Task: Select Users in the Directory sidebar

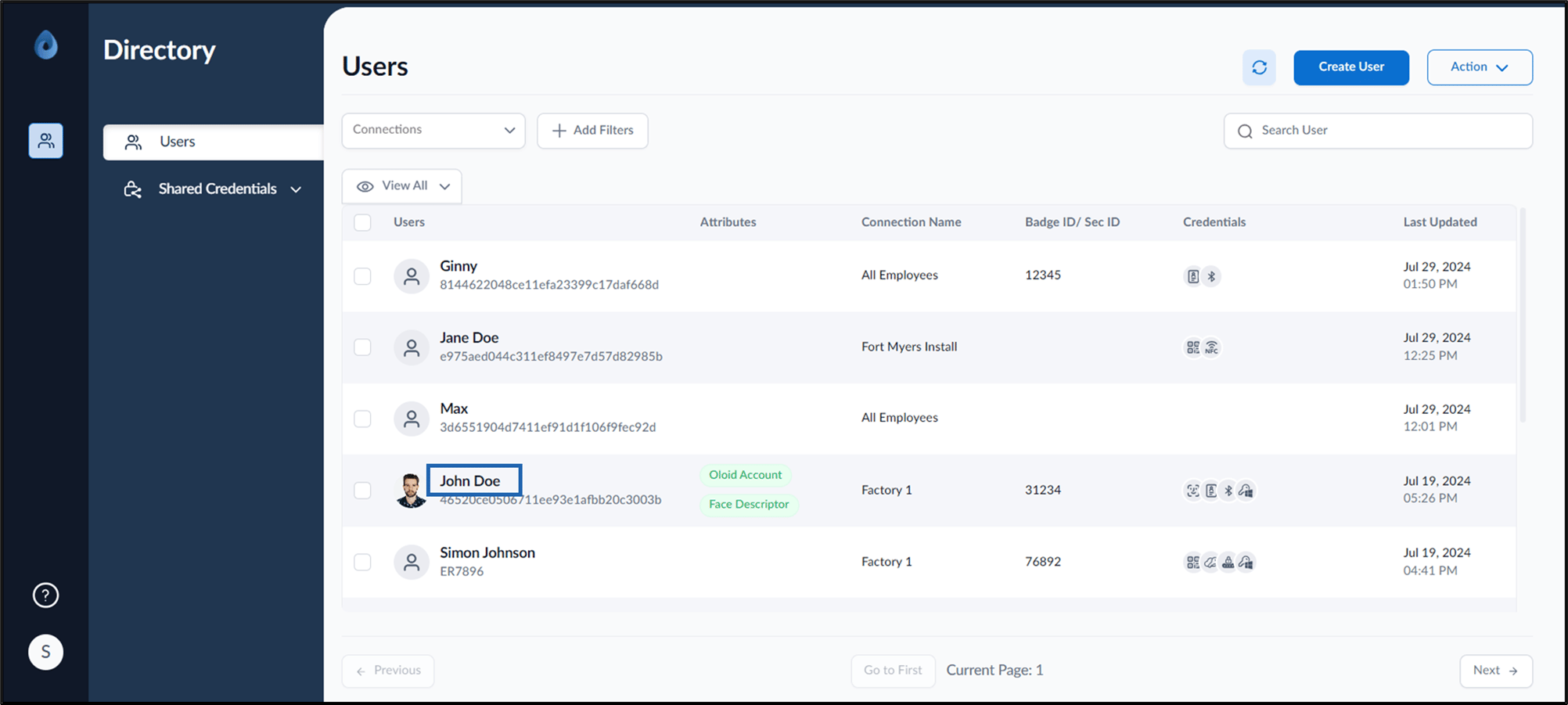Action: click(213, 142)
